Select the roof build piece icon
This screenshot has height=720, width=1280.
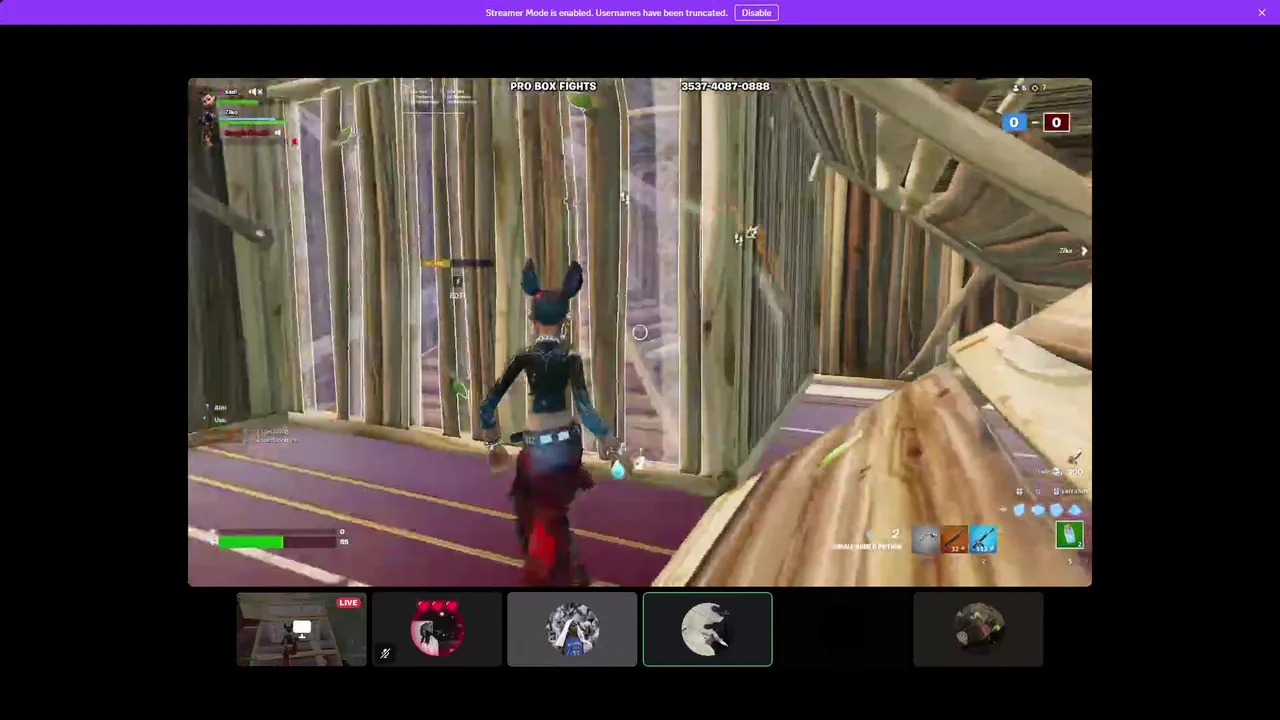point(1075,510)
